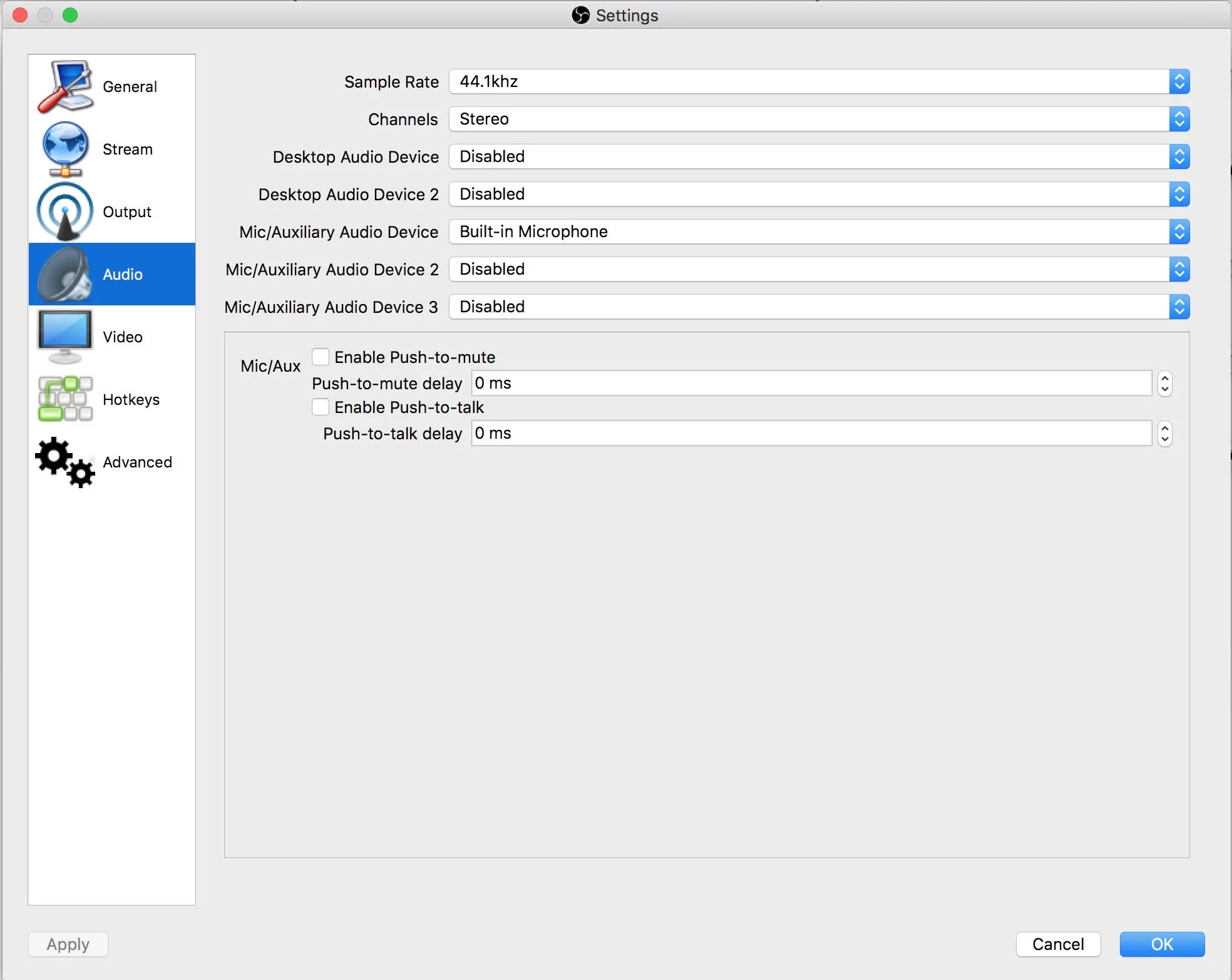
Task: Open the Channels Stereo dropdown
Action: 819,120
